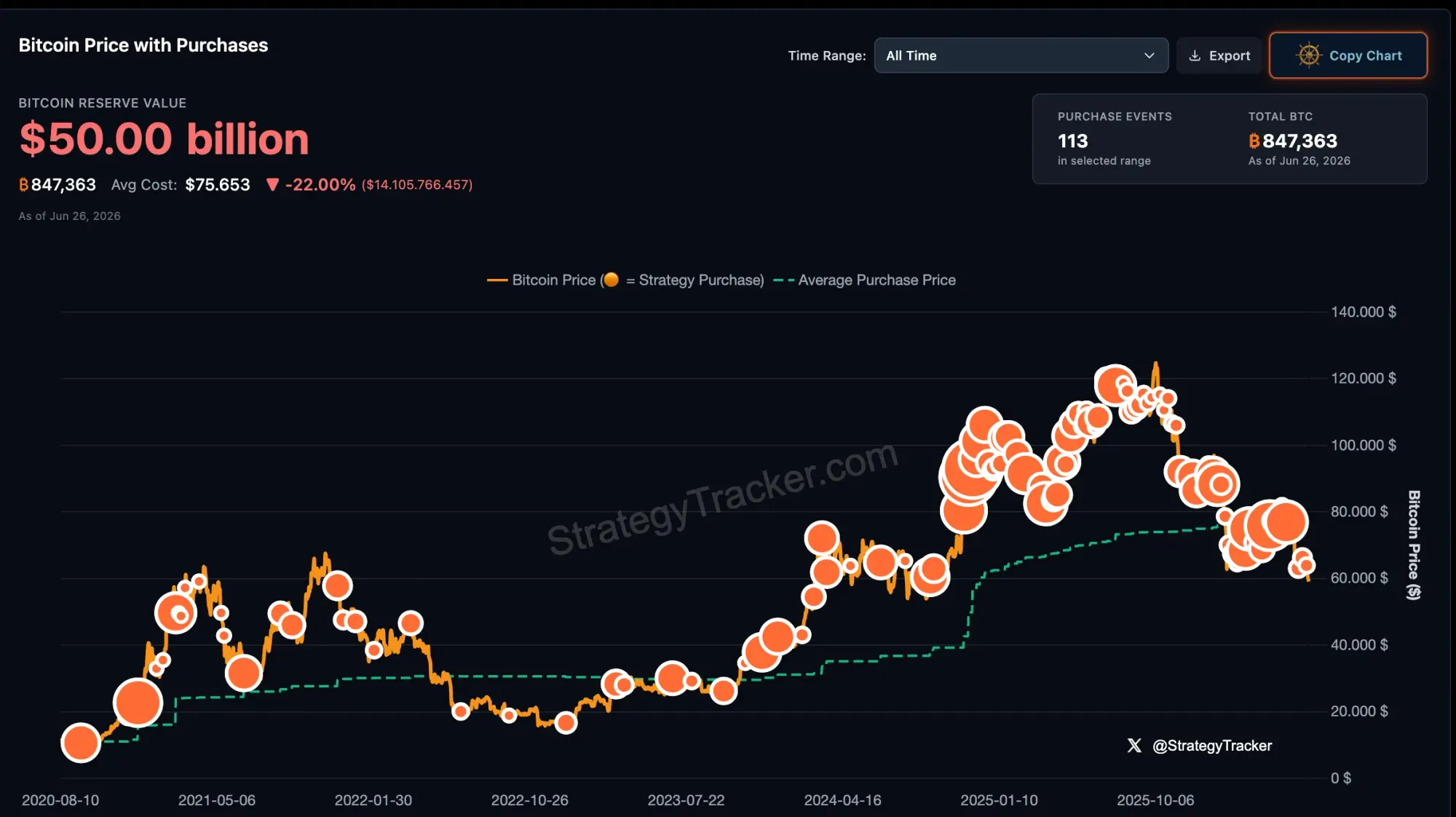
Task: Click the Avg Cost value $75.653
Action: (x=218, y=185)
